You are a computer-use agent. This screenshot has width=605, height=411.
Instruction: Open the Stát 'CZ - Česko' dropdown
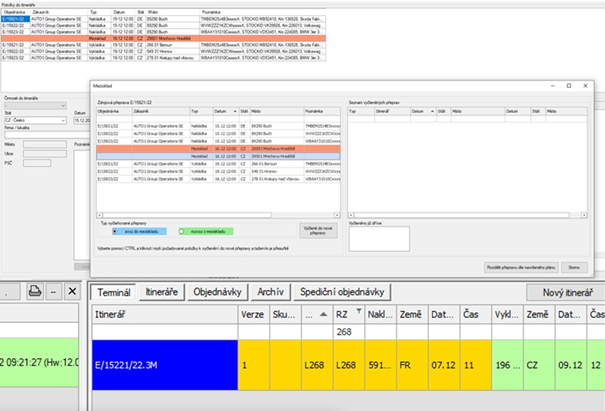point(35,120)
